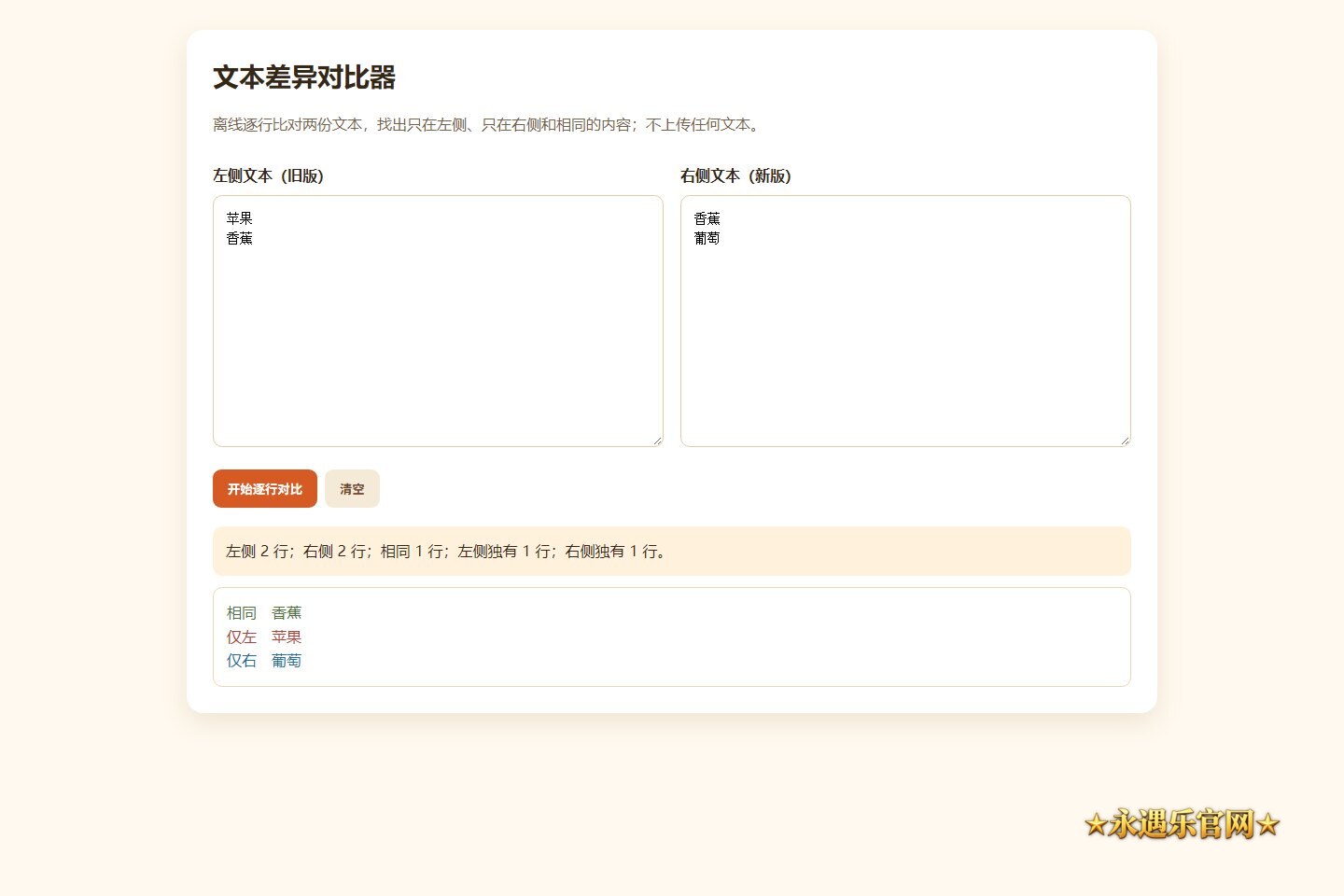1344x896 pixels.
Task: Click the 右侧文本 (新版) label
Action: click(735, 175)
